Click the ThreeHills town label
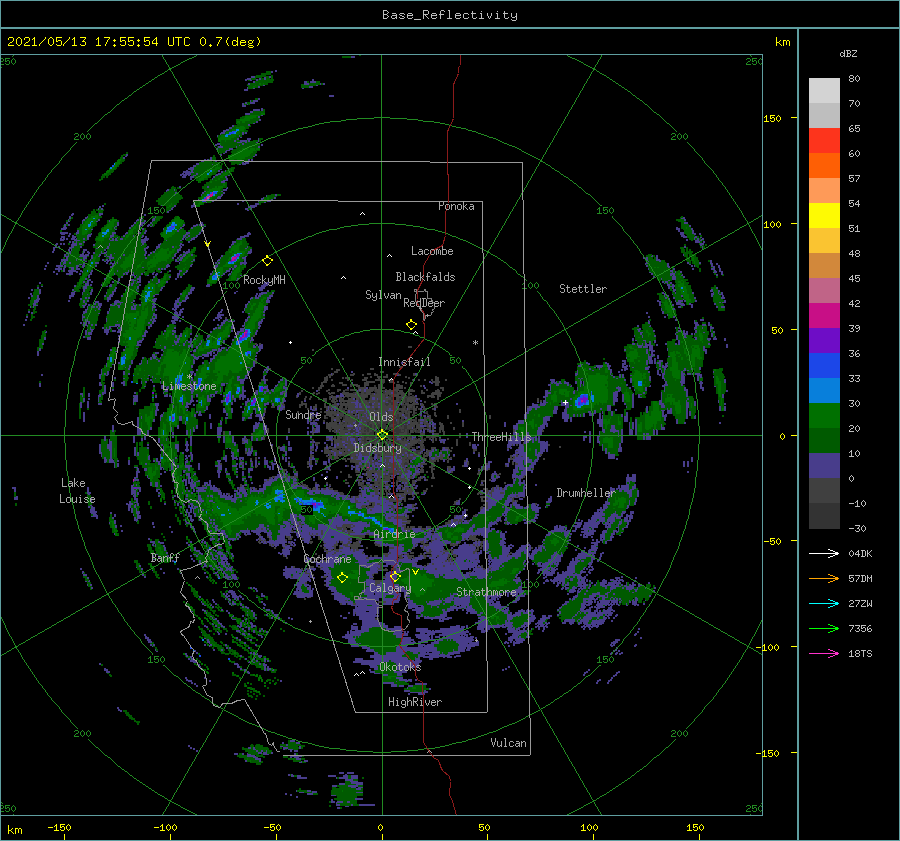The image size is (900, 841). pyautogui.click(x=502, y=437)
